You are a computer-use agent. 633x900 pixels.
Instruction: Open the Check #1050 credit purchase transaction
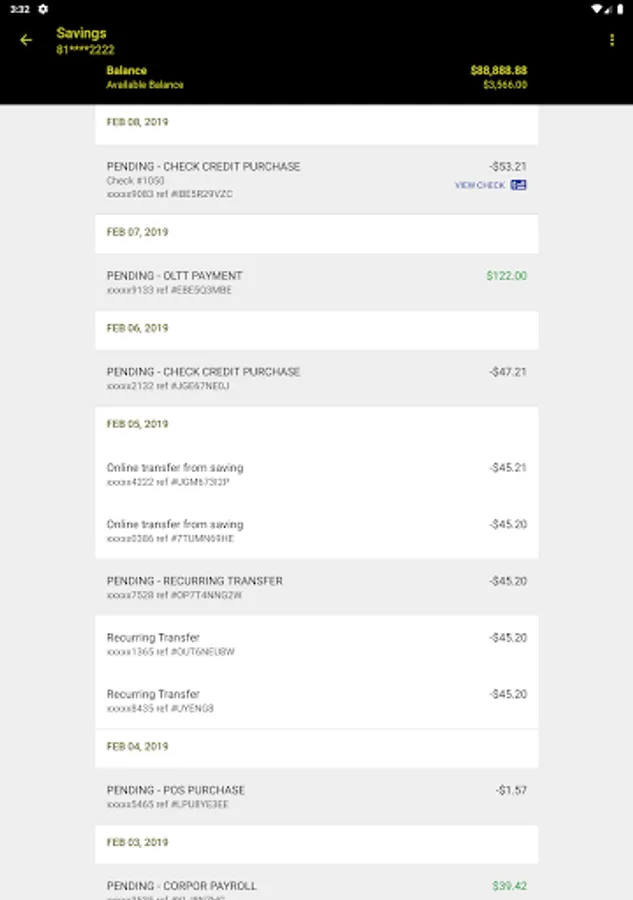coord(250,179)
